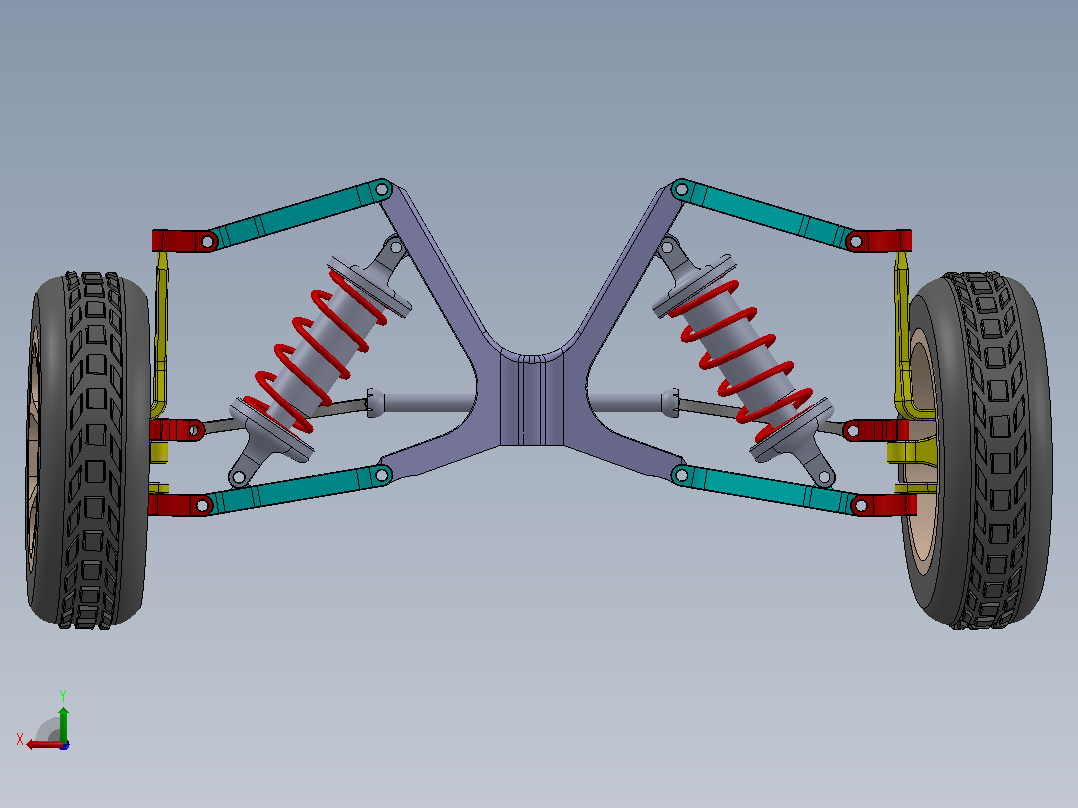Click the red X axis of the triad
The width and height of the screenshot is (1078, 808).
(45, 745)
